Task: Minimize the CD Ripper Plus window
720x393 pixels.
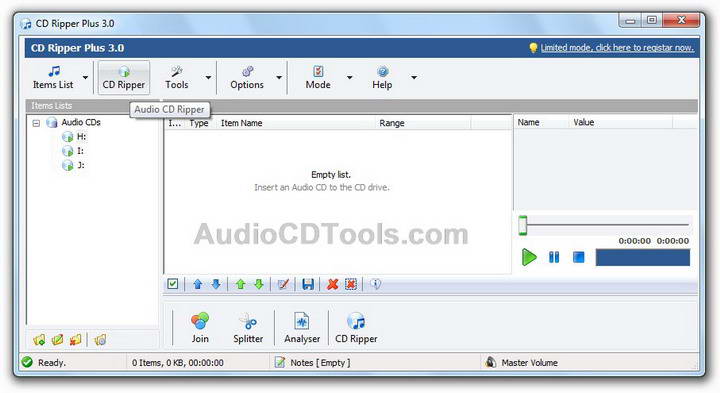Action: (630, 21)
